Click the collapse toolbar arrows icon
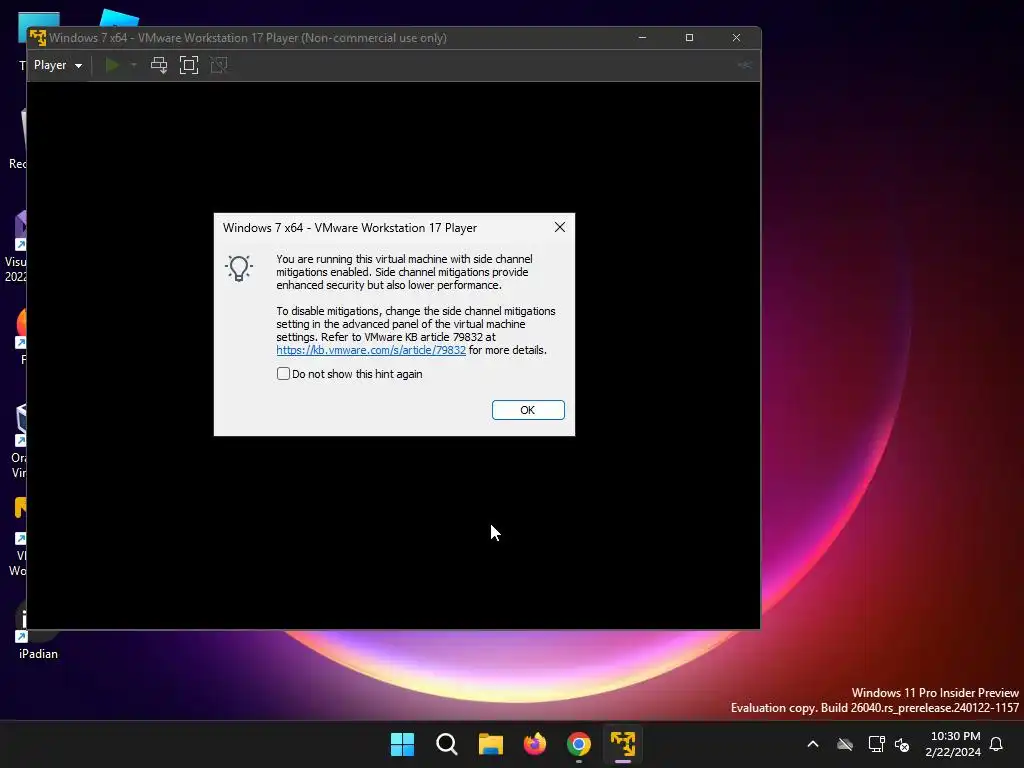Image resolution: width=1024 pixels, height=768 pixels. pyautogui.click(x=744, y=65)
